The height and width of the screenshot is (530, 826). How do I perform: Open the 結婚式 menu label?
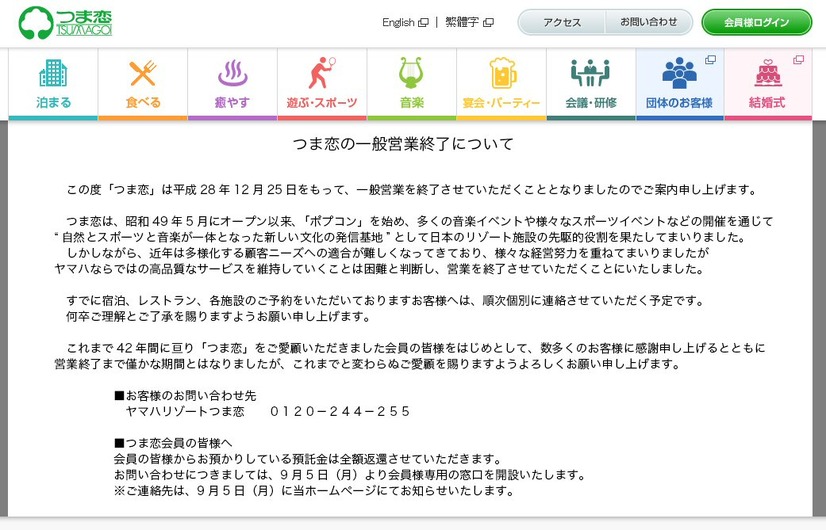coord(767,103)
